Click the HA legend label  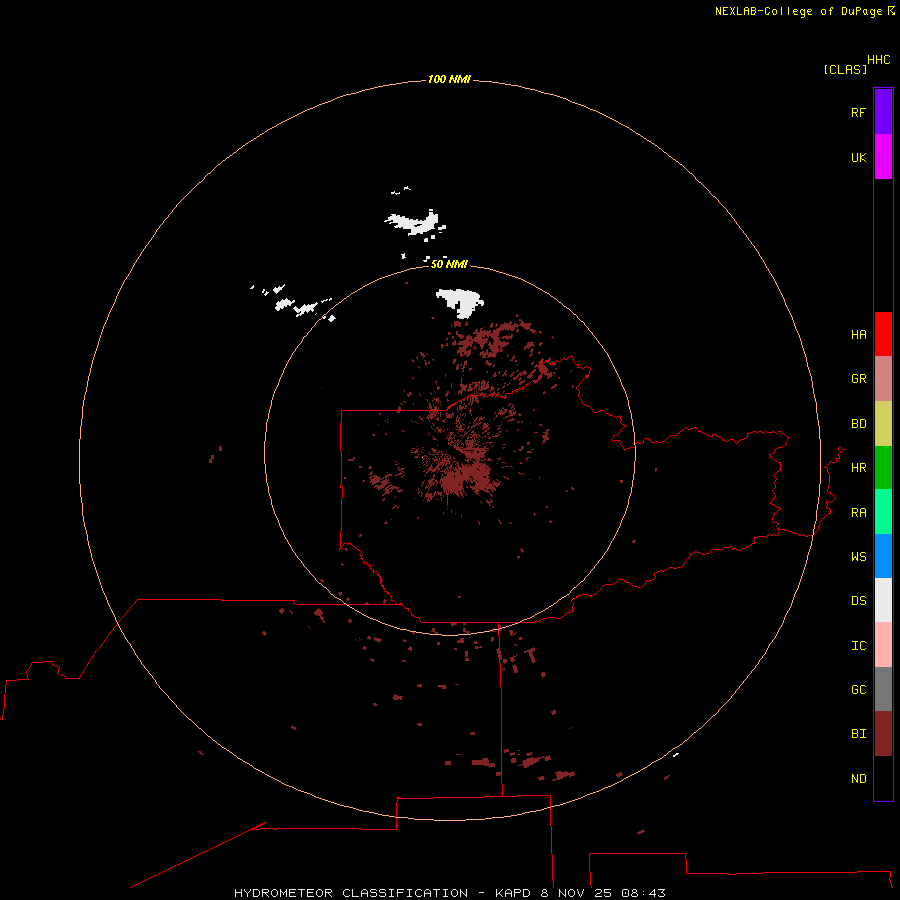[858, 334]
